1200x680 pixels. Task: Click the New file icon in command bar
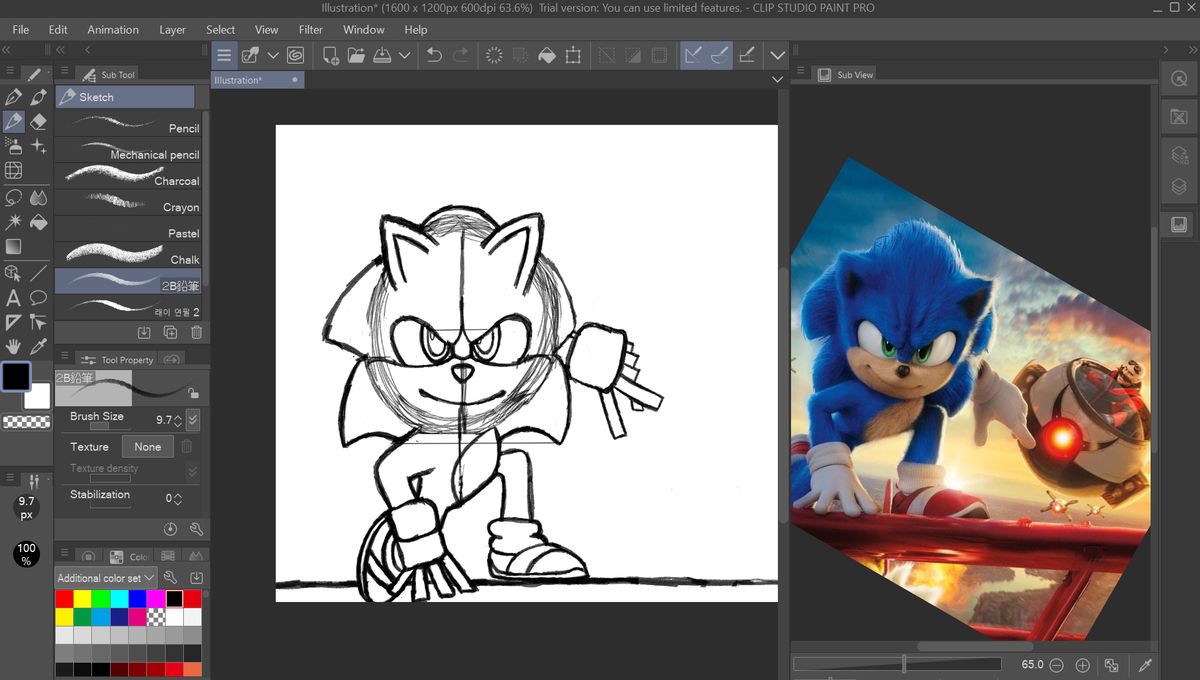click(x=331, y=55)
